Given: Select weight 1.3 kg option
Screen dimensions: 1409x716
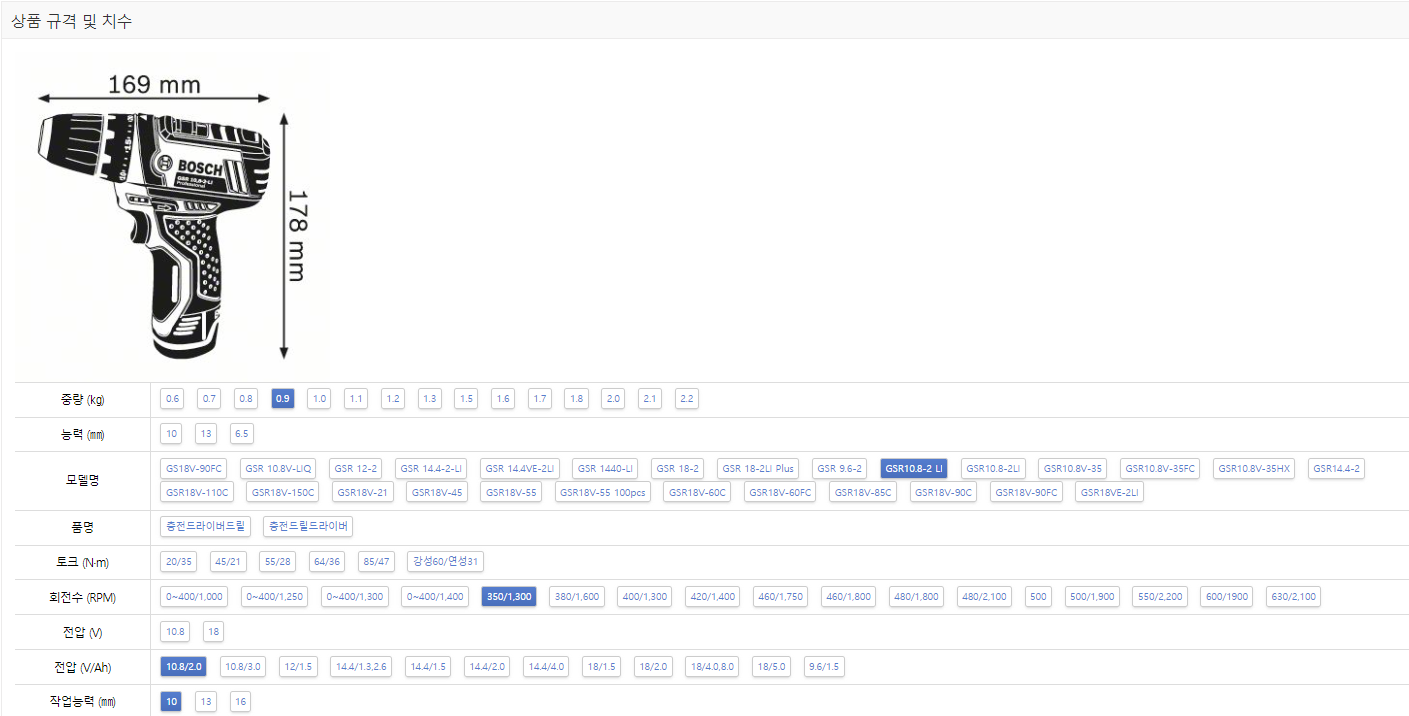Looking at the screenshot, I should [430, 399].
